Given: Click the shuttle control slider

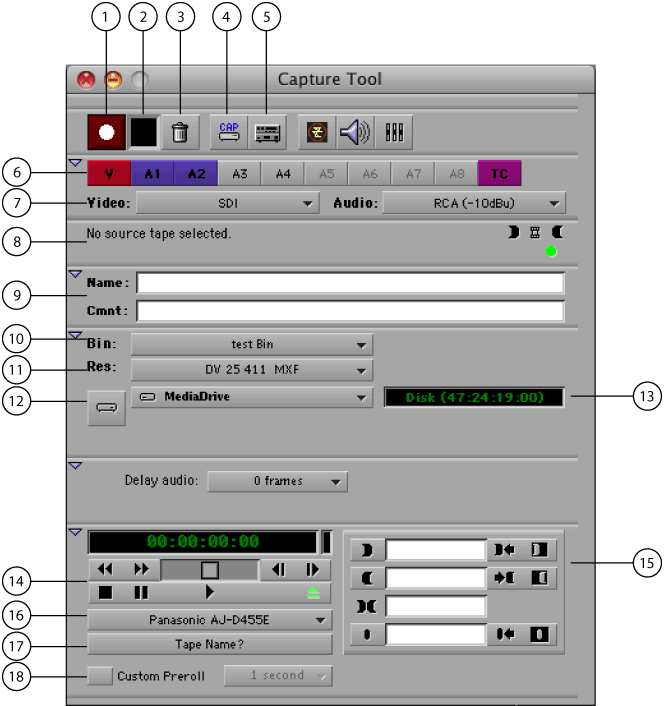Looking at the screenshot, I should pos(209,569).
